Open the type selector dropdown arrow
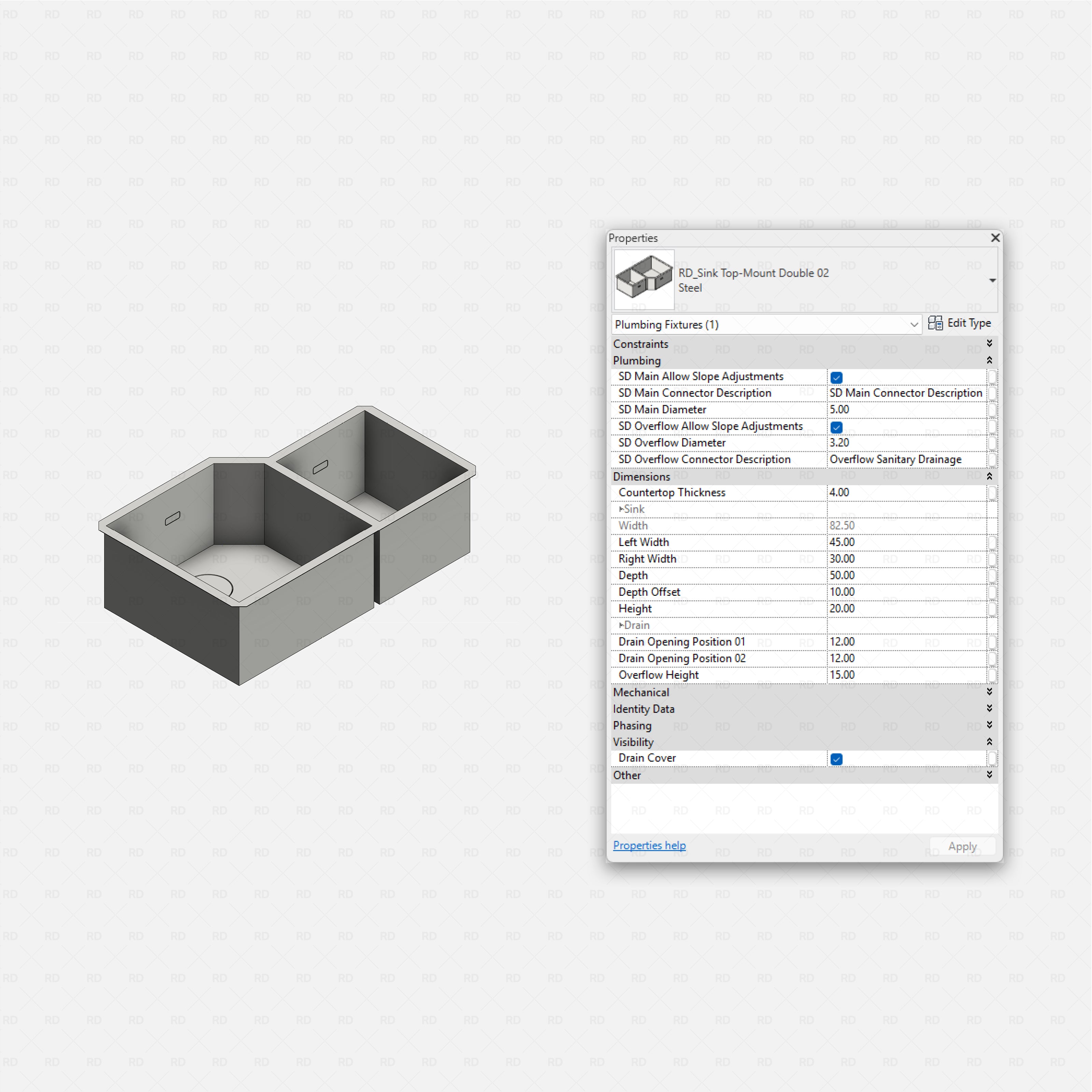This screenshot has height=1092, width=1092. (x=992, y=280)
